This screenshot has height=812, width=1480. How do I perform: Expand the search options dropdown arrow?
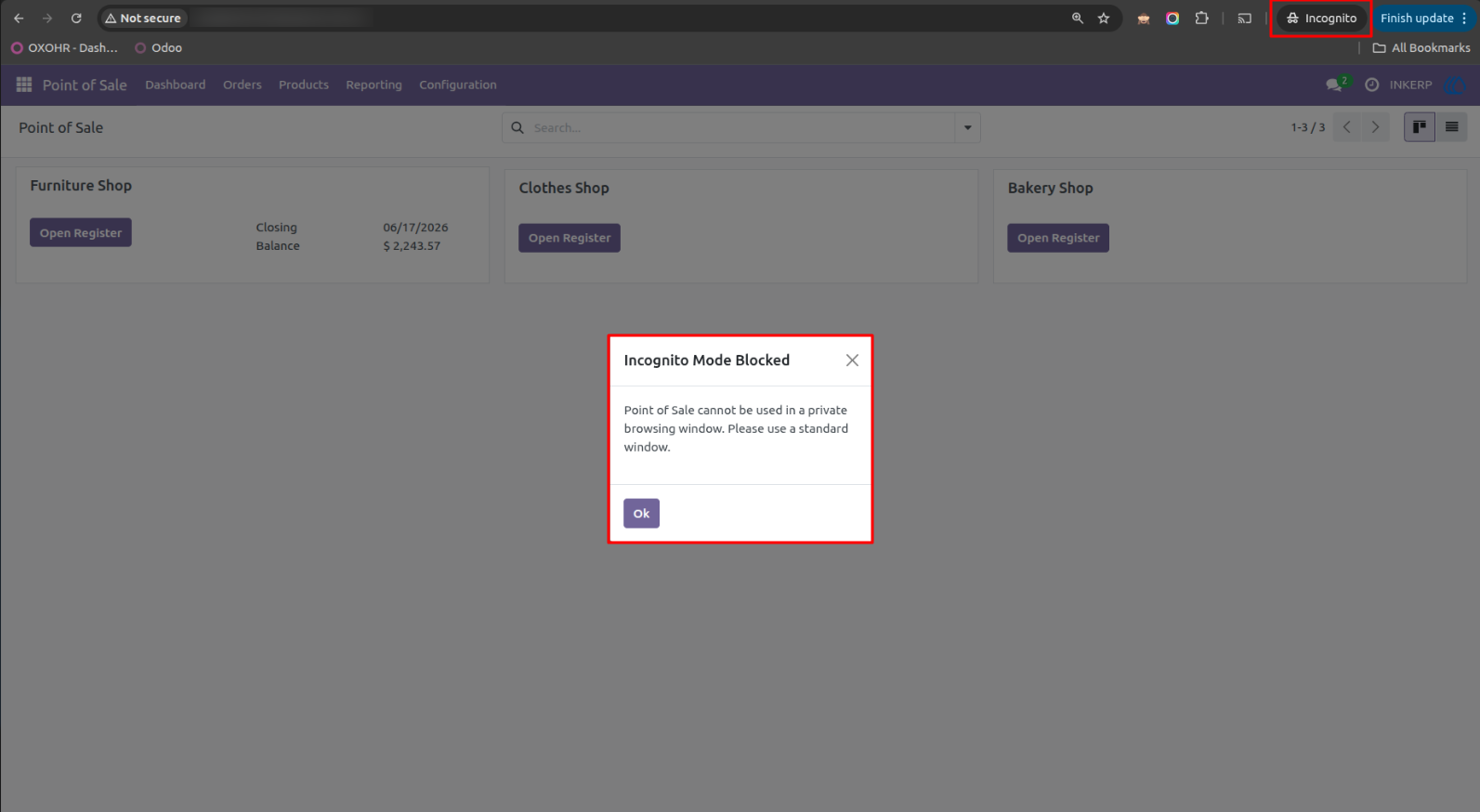pos(967,127)
